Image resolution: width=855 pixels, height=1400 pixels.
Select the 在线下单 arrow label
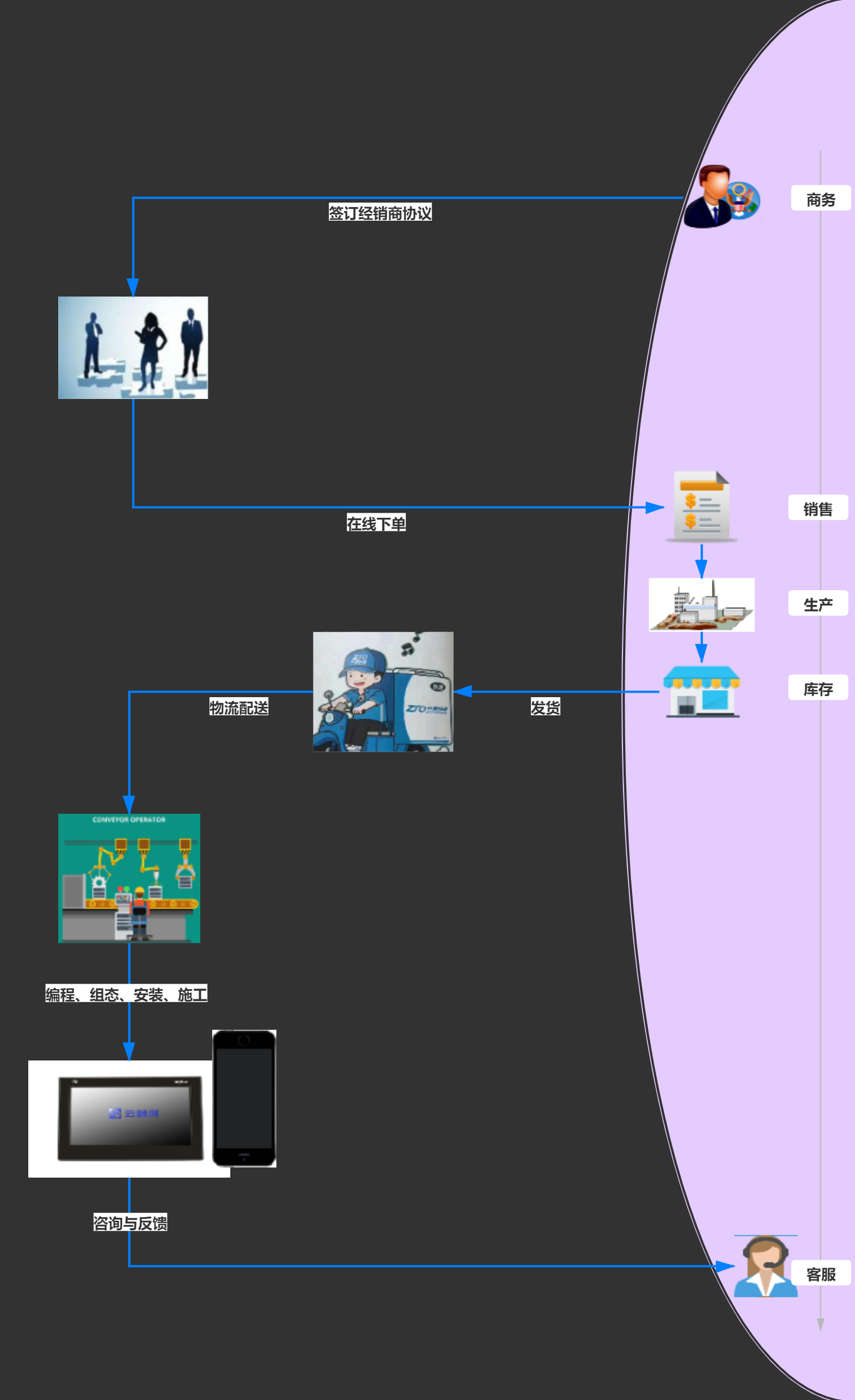(x=376, y=523)
